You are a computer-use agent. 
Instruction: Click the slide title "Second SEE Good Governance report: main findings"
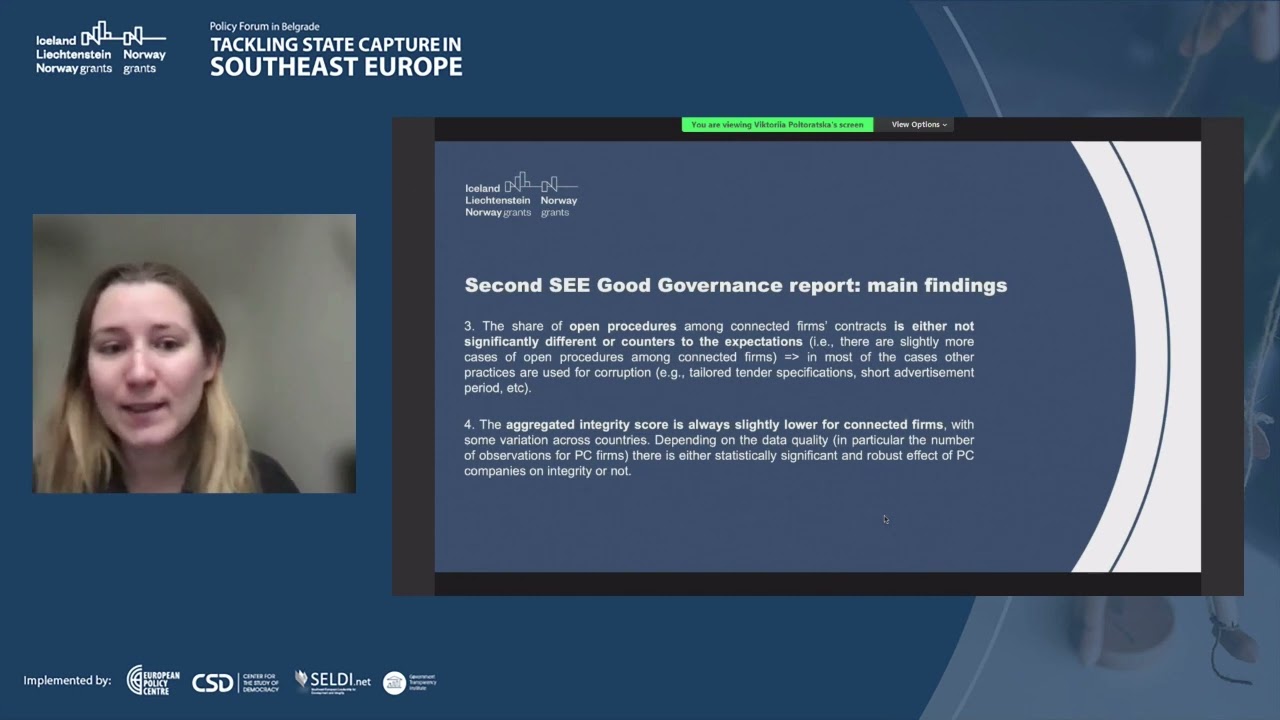point(736,286)
